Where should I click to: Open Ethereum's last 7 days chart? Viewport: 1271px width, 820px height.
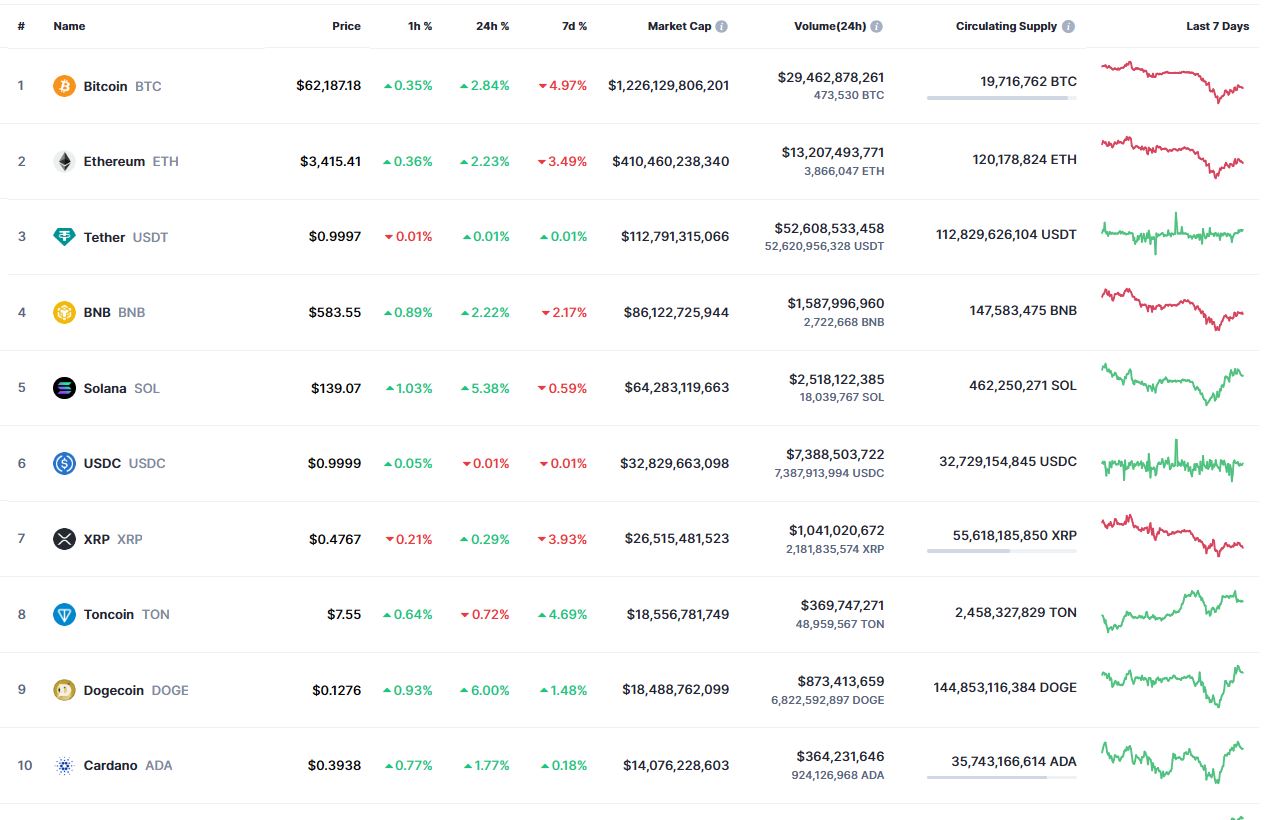1173,158
